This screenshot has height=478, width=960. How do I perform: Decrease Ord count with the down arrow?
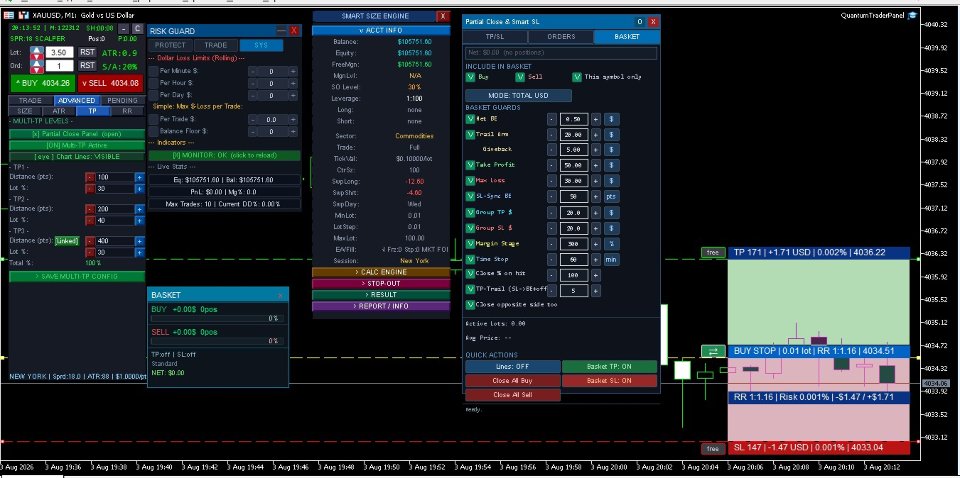pos(37,69)
